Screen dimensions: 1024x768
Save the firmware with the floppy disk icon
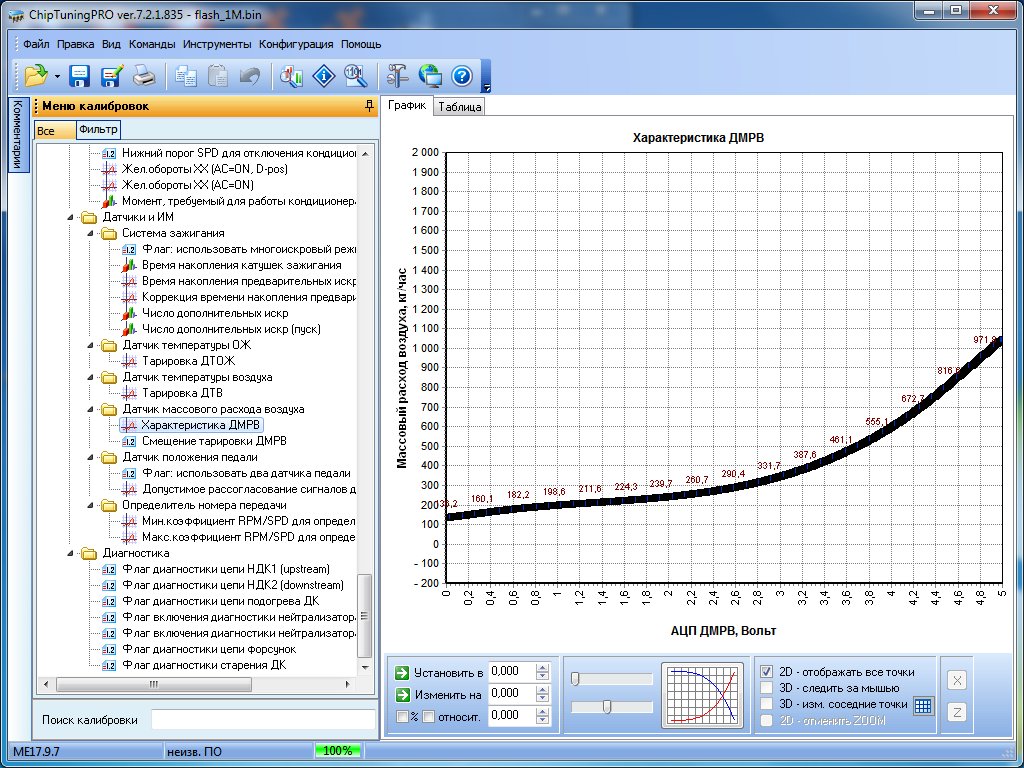(x=80, y=75)
